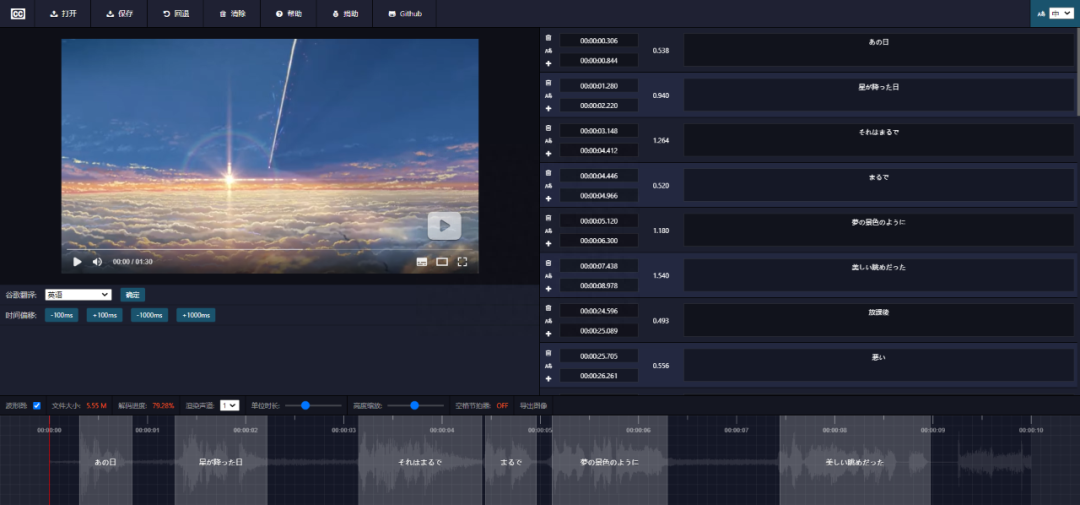The height and width of the screenshot is (505, 1080).
Task: Shift time offset by +100ms
Action: (104, 315)
